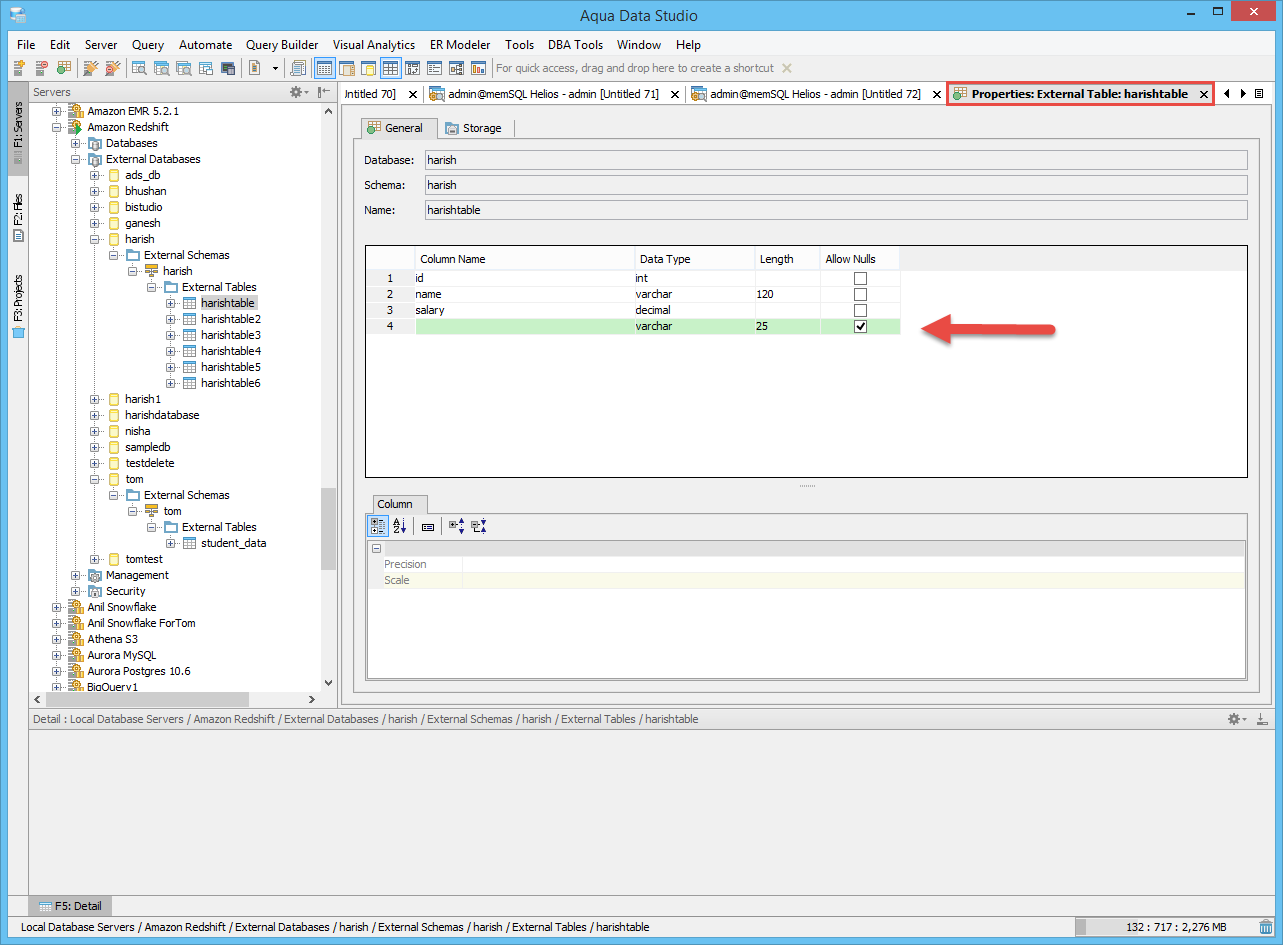Viewport: 1283px width, 945px height.
Task: Sort Column properties alphabetically A-Z
Action: pyautogui.click(x=399, y=526)
